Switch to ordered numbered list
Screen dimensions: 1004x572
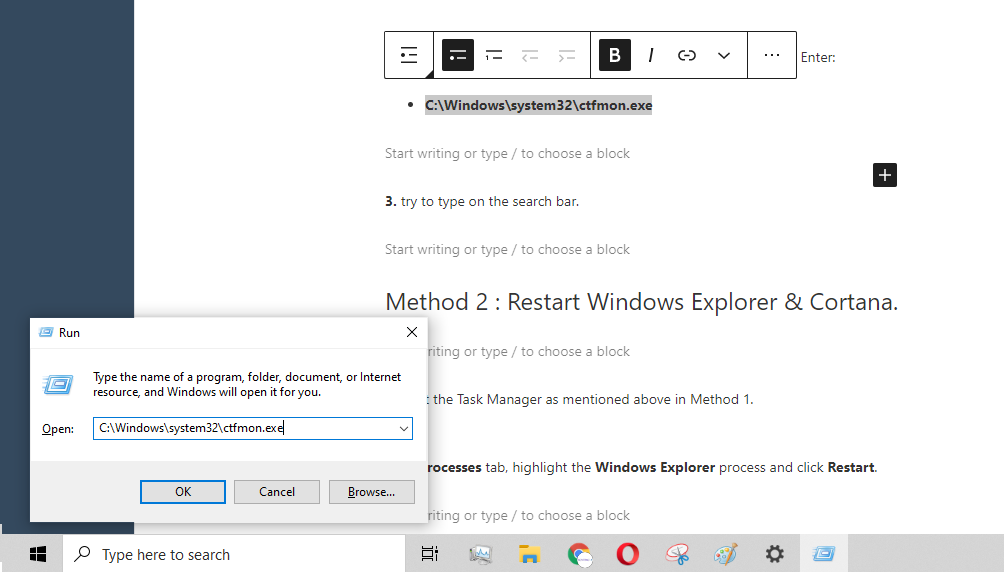(494, 55)
